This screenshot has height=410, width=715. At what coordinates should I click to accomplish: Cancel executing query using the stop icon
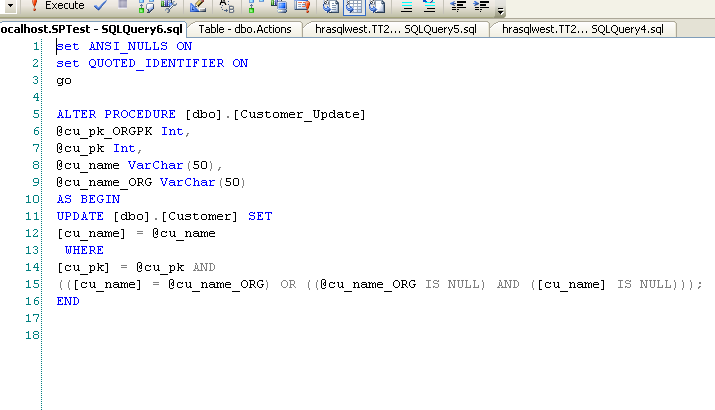click(123, 6)
